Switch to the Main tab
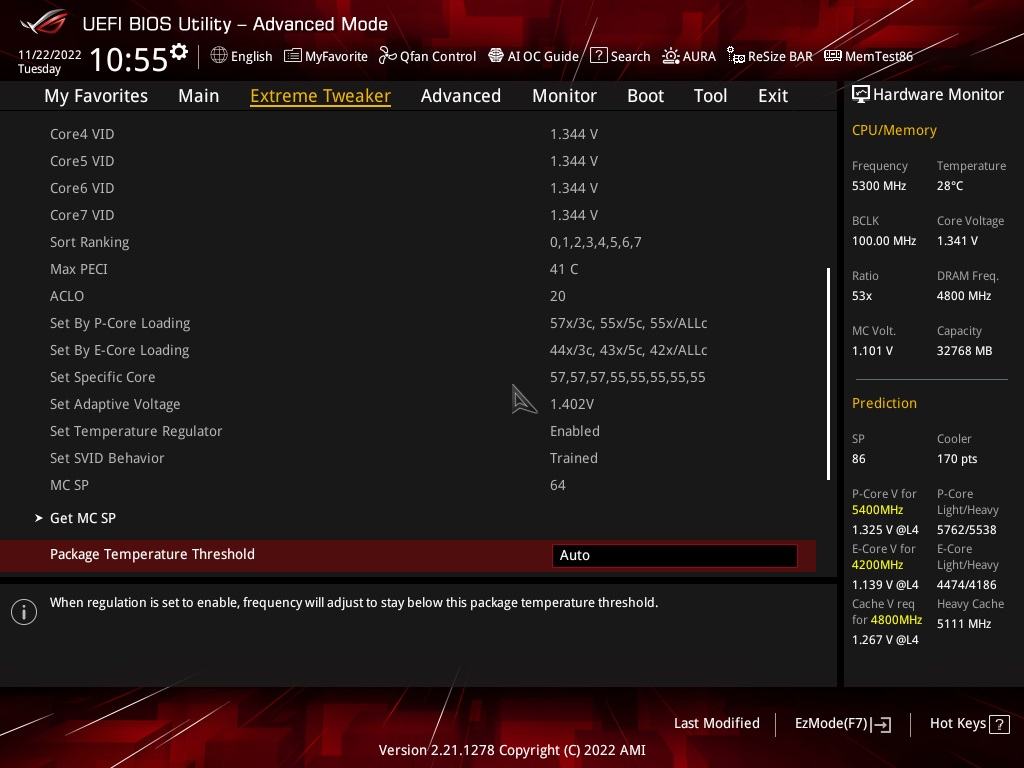This screenshot has width=1024, height=768. point(199,96)
